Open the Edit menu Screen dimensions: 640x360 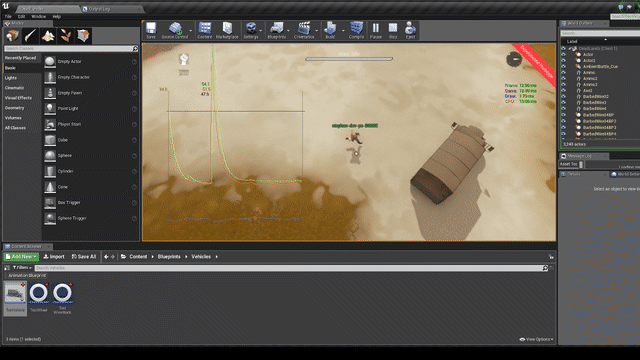(x=22, y=16)
